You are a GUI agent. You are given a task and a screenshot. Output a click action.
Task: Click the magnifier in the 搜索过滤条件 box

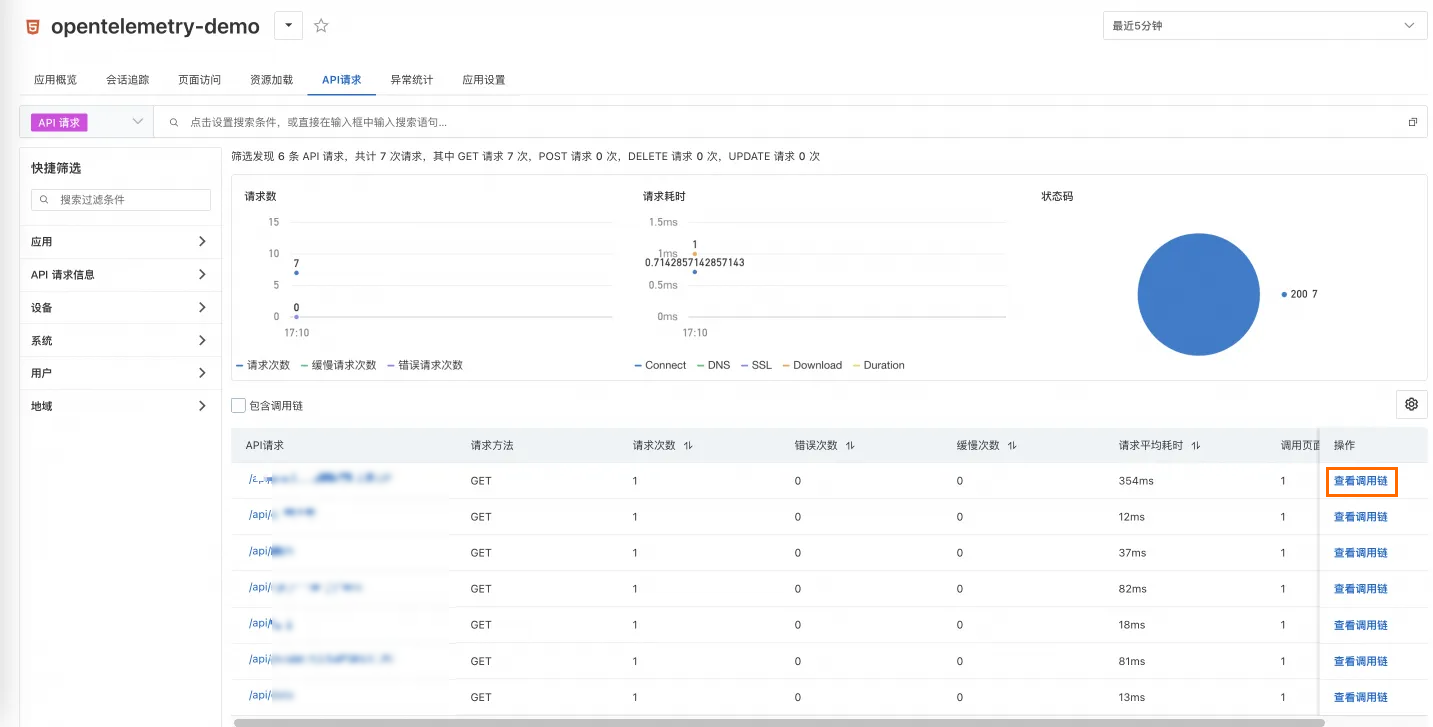[x=43, y=200]
